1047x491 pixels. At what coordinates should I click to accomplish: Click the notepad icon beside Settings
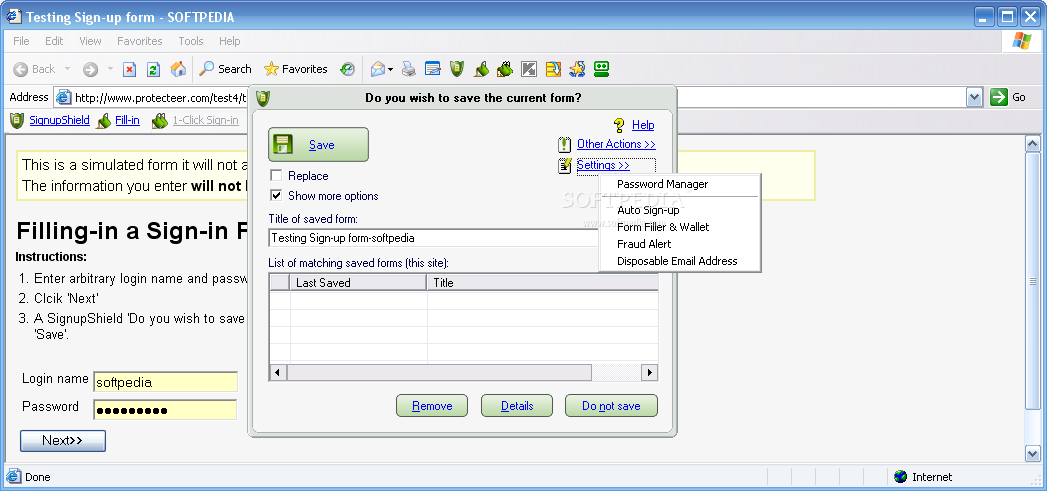[x=565, y=165]
